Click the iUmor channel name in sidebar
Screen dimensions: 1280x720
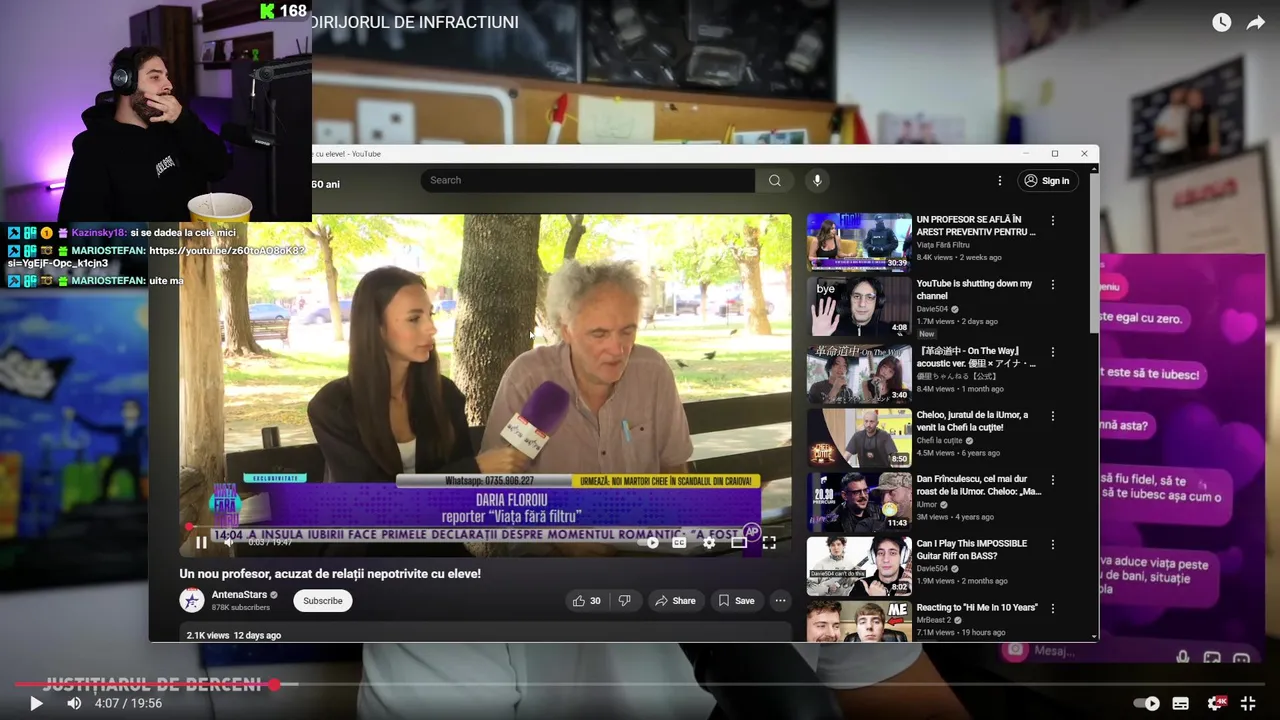(929, 505)
